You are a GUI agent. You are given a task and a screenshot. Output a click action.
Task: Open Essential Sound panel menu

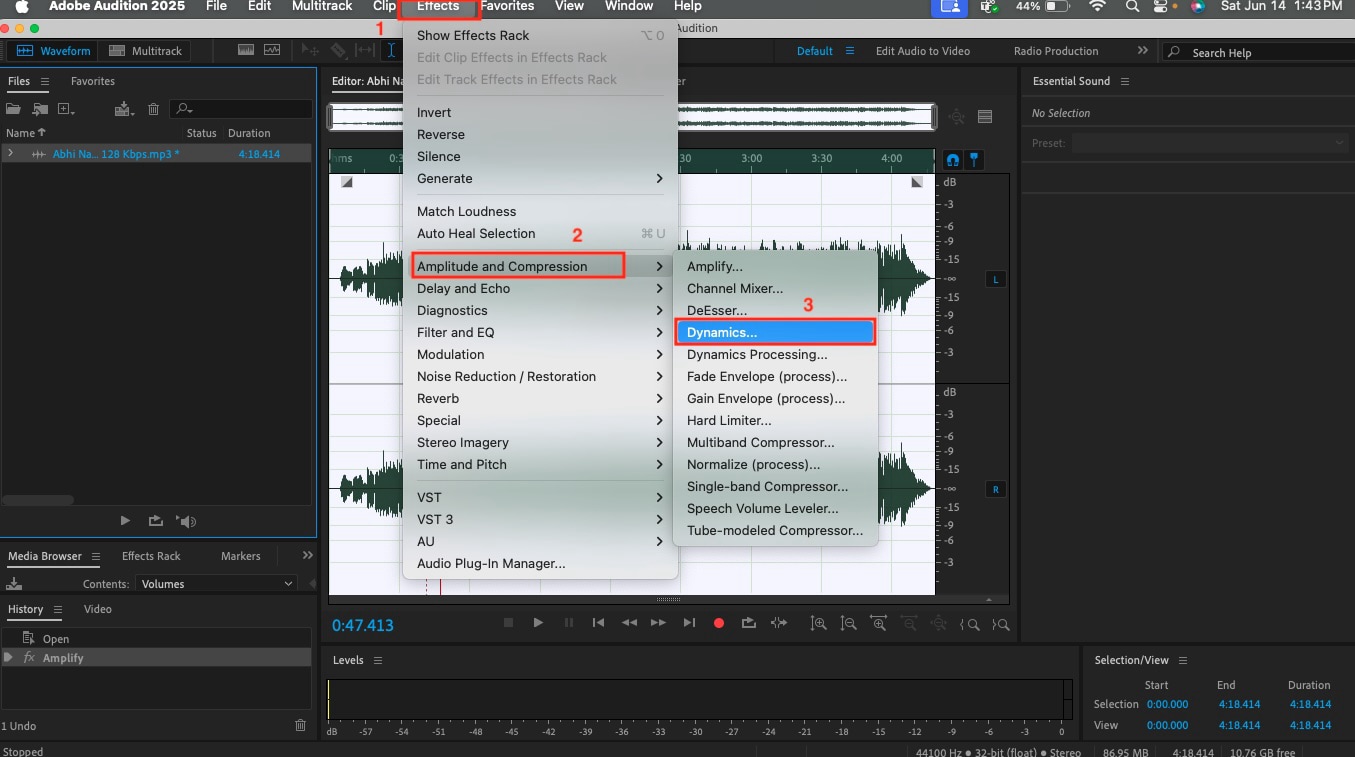[1125, 81]
